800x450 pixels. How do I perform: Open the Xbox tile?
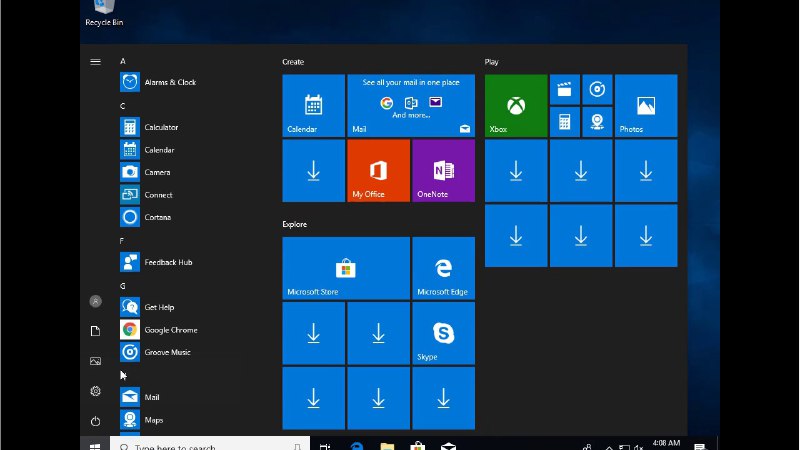click(516, 106)
